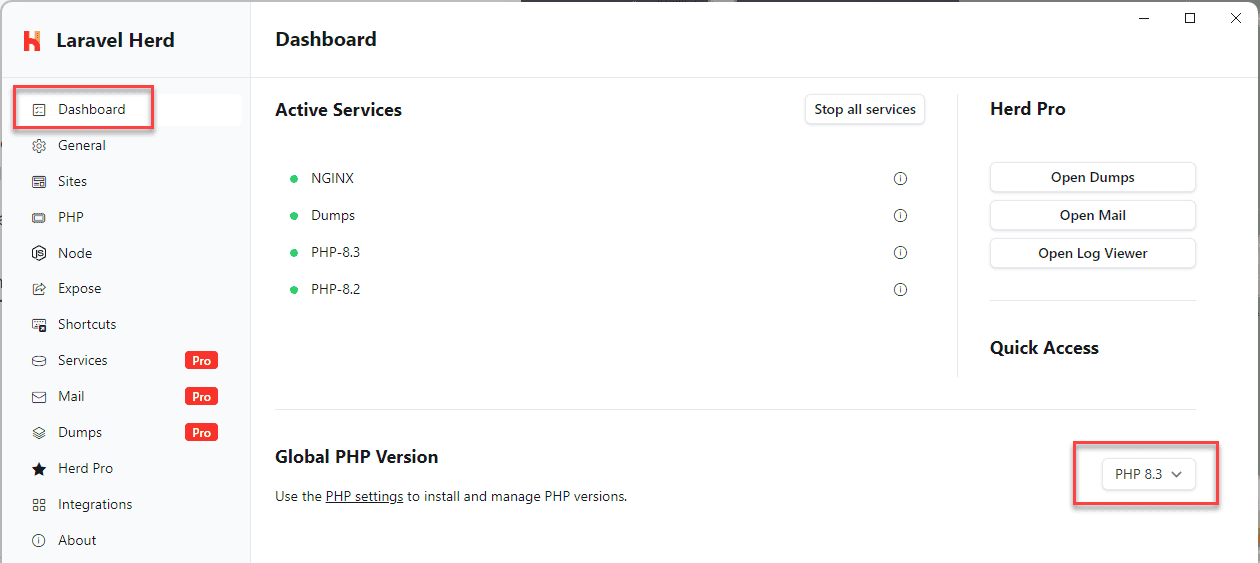This screenshot has width=1260, height=563.
Task: Open info icon for NGINX service
Action: coord(900,179)
